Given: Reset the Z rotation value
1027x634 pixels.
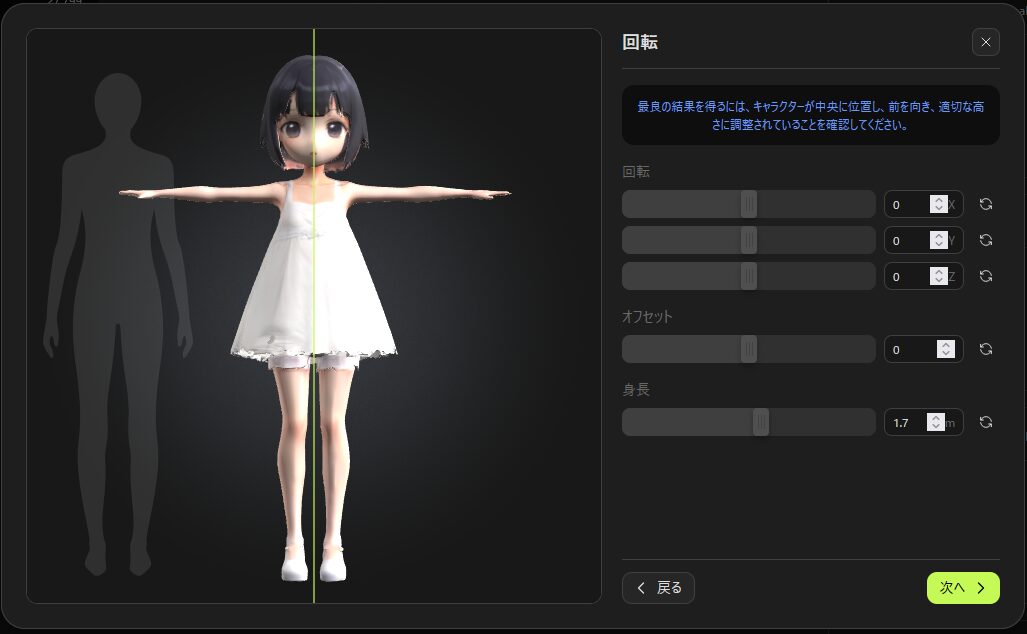Looking at the screenshot, I should click(x=985, y=276).
